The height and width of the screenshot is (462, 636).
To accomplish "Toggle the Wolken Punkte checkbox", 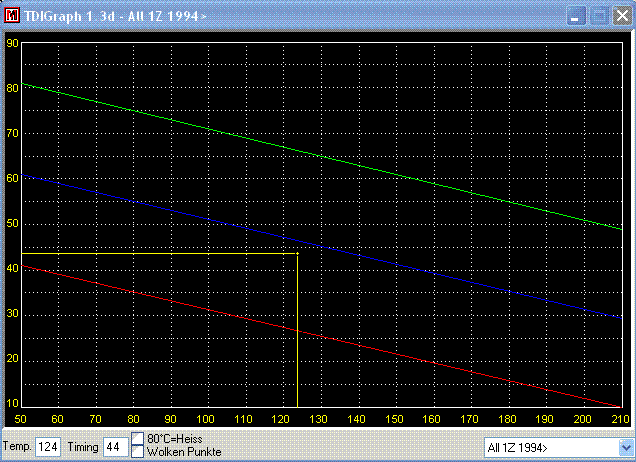I will (138, 451).
